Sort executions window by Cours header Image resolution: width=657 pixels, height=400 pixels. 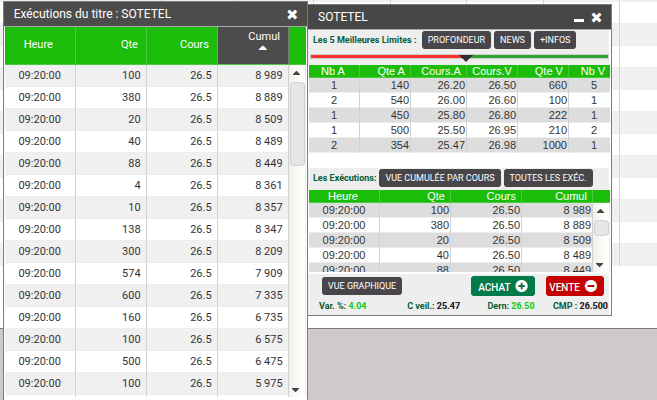coord(182,45)
